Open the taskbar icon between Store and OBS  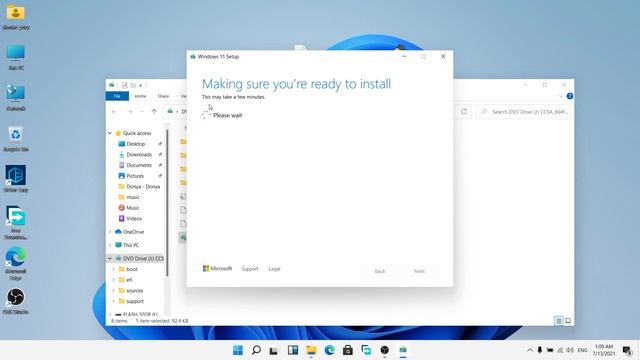point(366,350)
